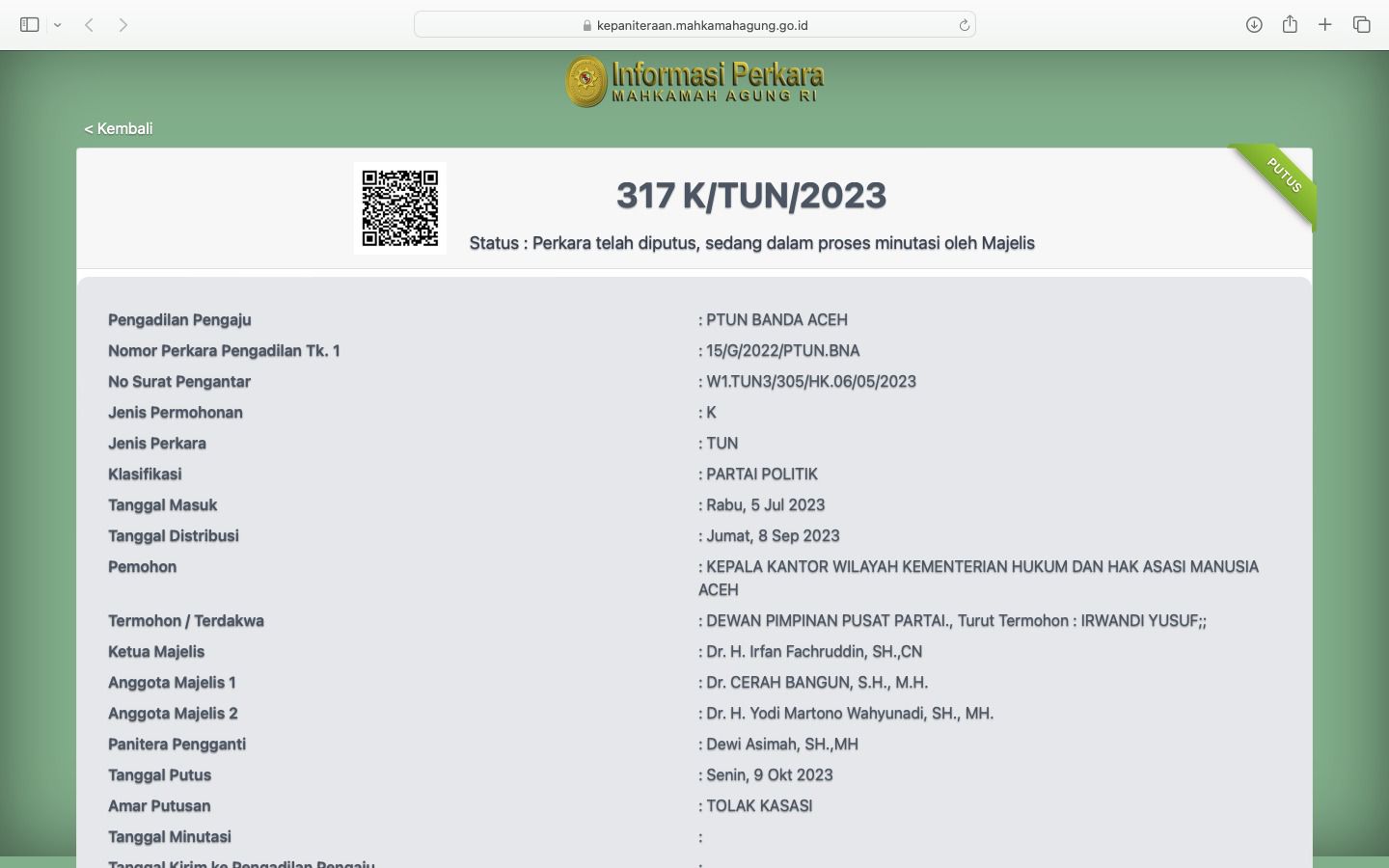Click the 15/G/2022/PTUN.BNA case number

coord(782,351)
